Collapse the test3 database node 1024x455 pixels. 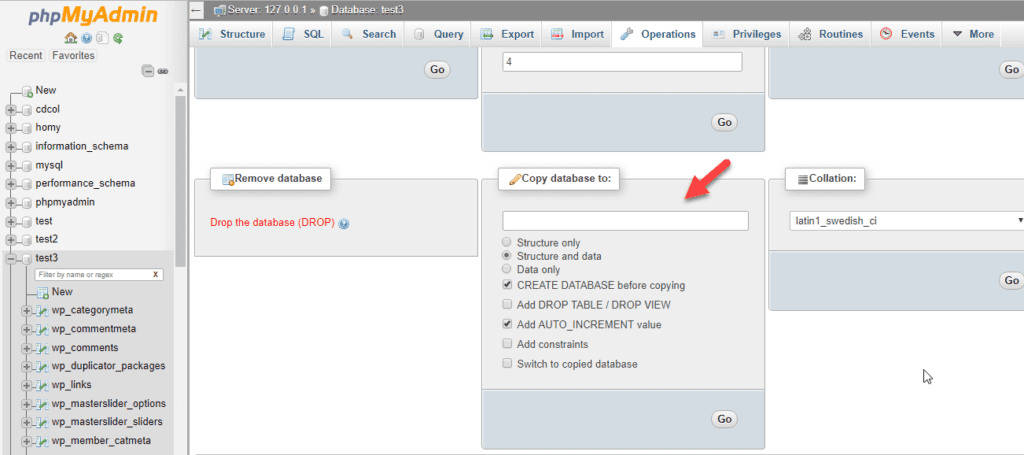click(x=11, y=259)
